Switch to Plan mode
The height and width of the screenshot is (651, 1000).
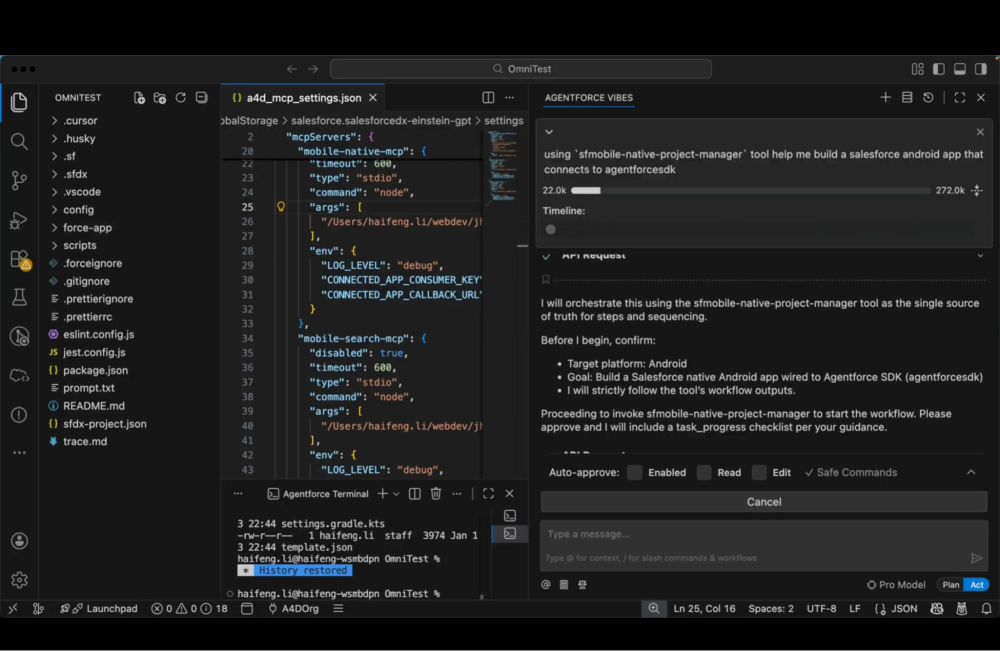pos(951,584)
